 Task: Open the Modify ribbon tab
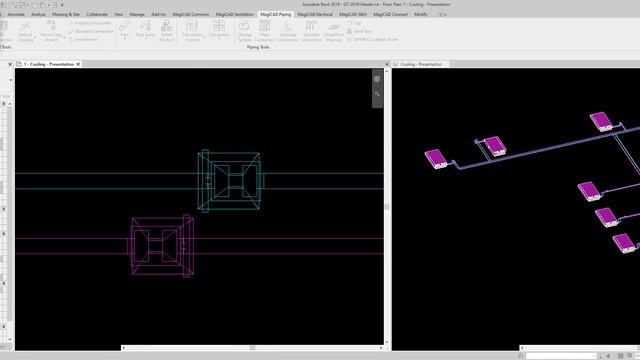click(x=421, y=14)
